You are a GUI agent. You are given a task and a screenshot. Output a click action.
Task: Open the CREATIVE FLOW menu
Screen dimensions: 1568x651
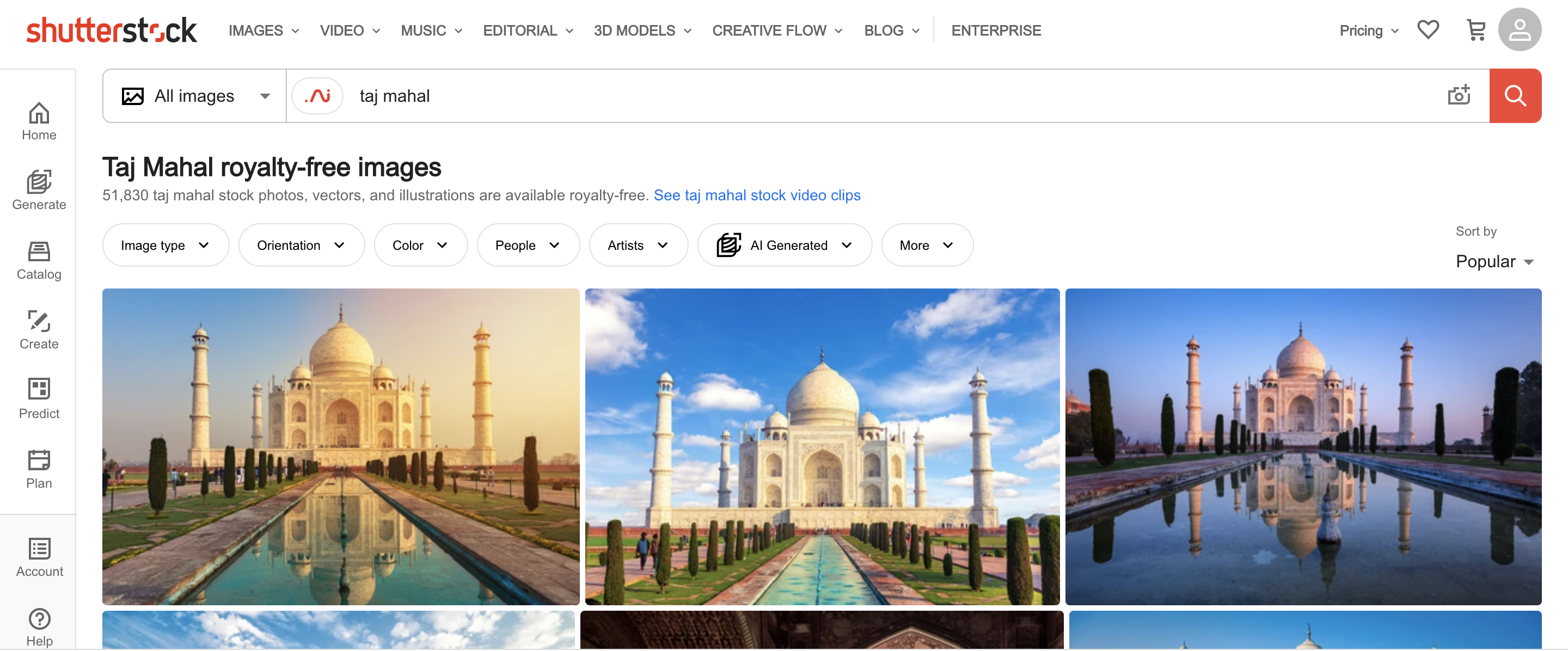tap(777, 30)
